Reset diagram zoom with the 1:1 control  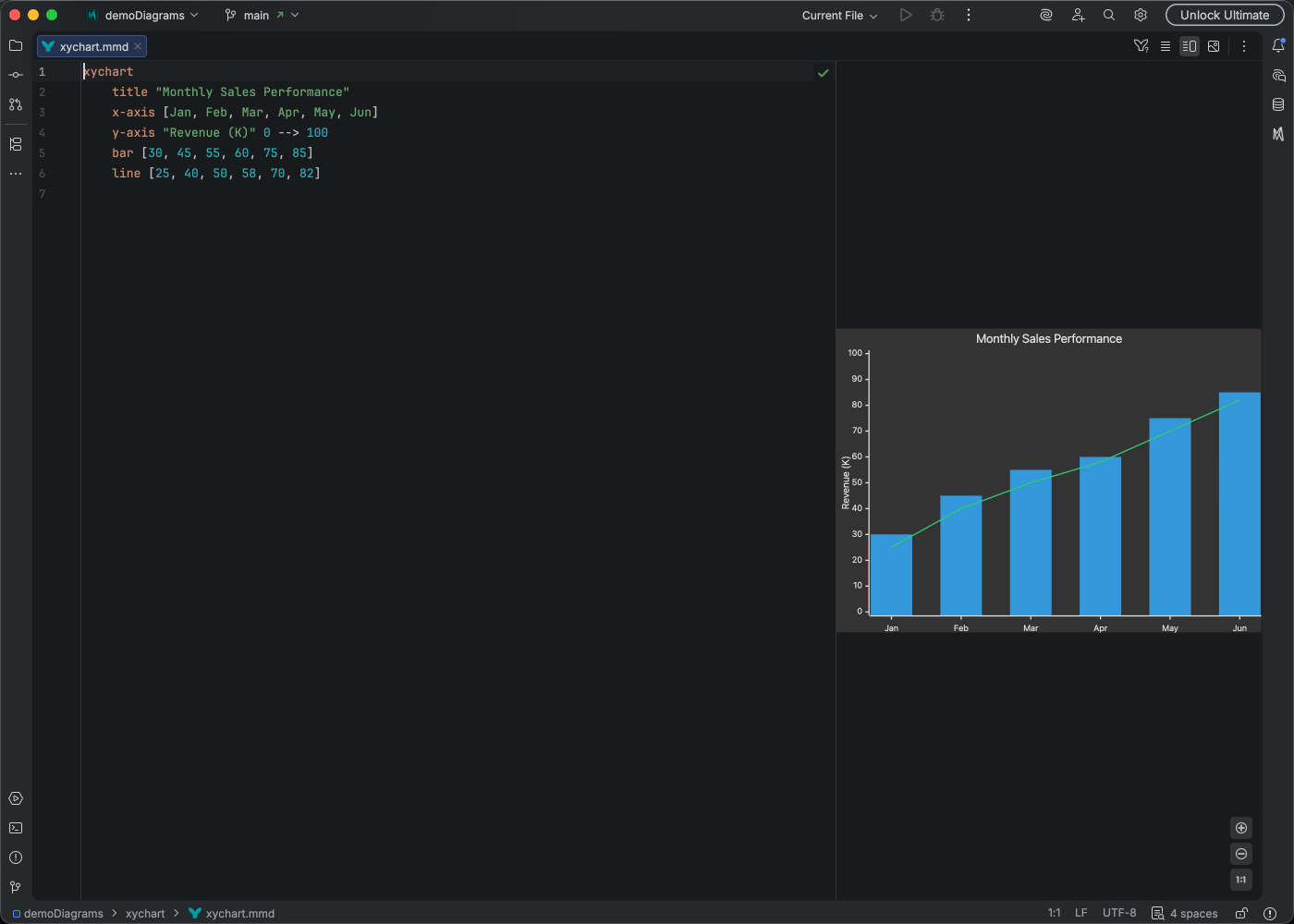click(x=1241, y=880)
